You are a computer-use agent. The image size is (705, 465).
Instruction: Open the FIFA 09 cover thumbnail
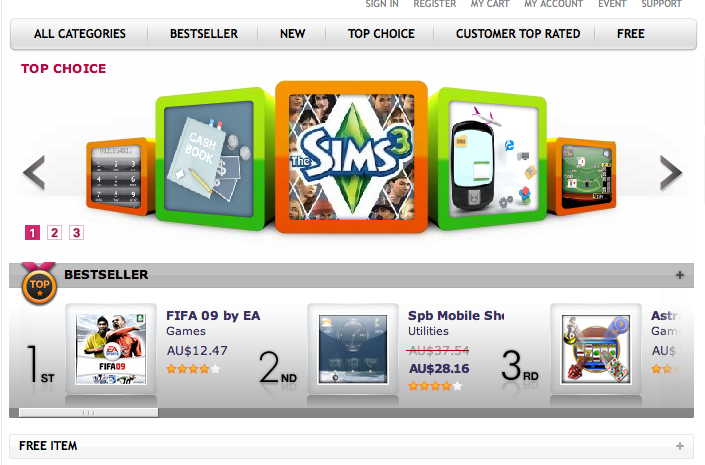pyautogui.click(x=111, y=349)
